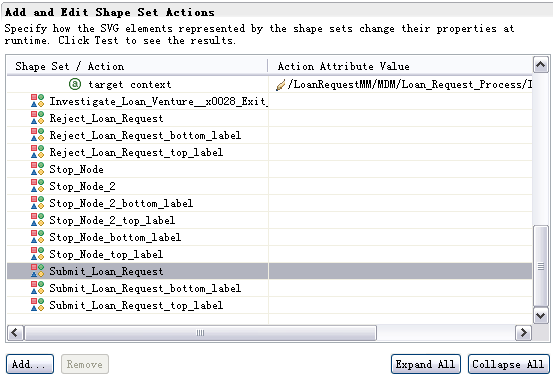The height and width of the screenshot is (376, 553).
Task: Select Stop_Node_2_top_label shape set
Action: pyautogui.click(x=269, y=220)
